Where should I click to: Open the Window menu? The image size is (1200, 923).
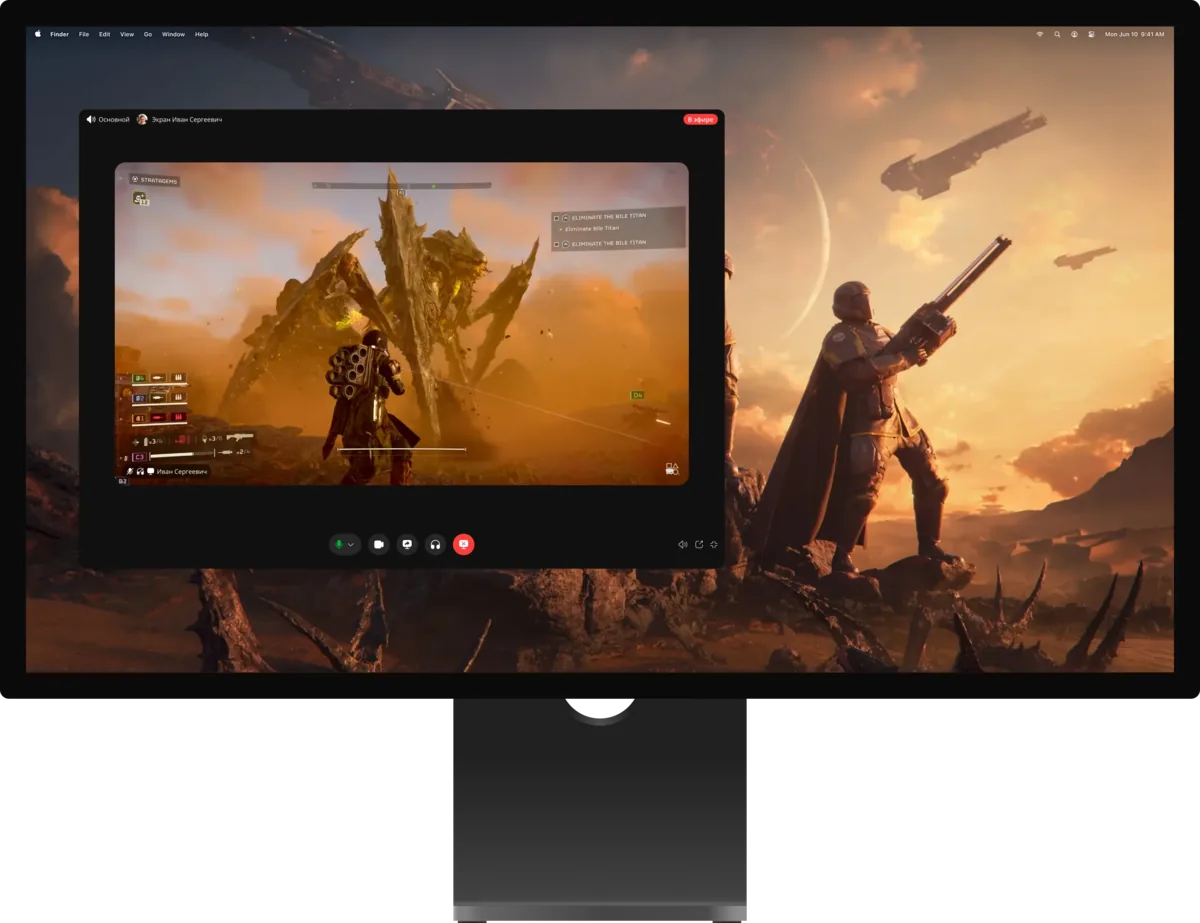pos(173,34)
